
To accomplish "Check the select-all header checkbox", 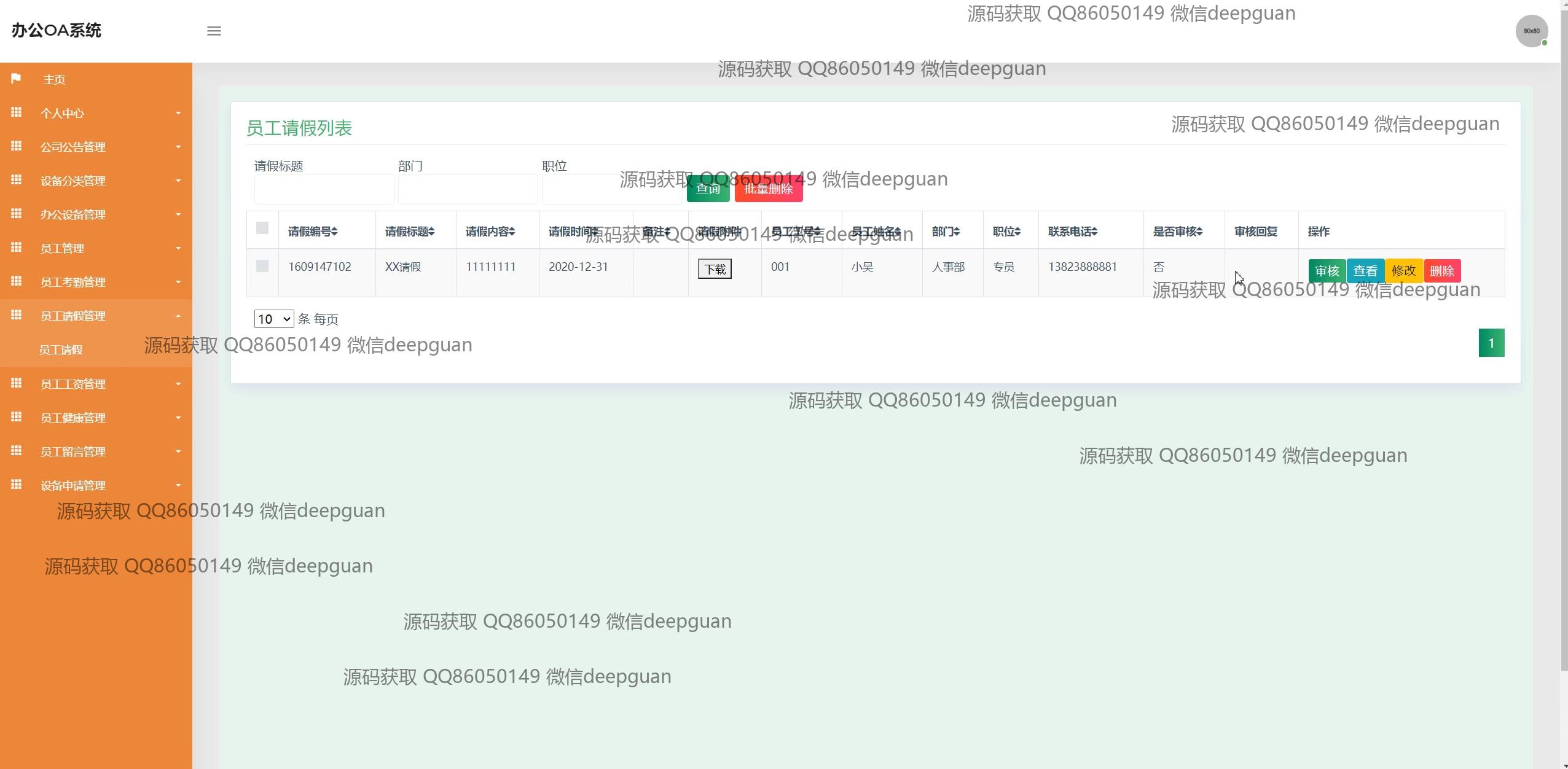I will coord(262,228).
